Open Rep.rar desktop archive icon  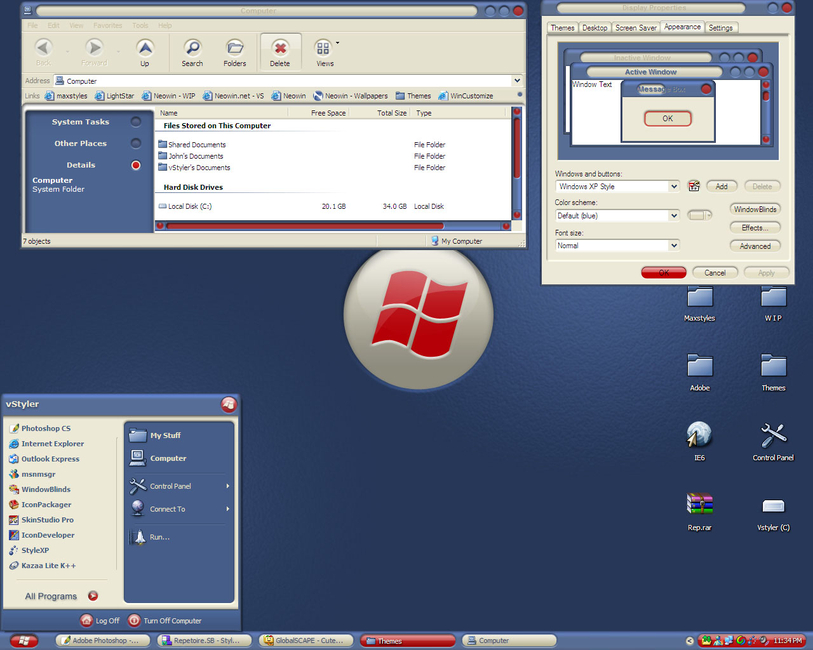tap(699, 511)
